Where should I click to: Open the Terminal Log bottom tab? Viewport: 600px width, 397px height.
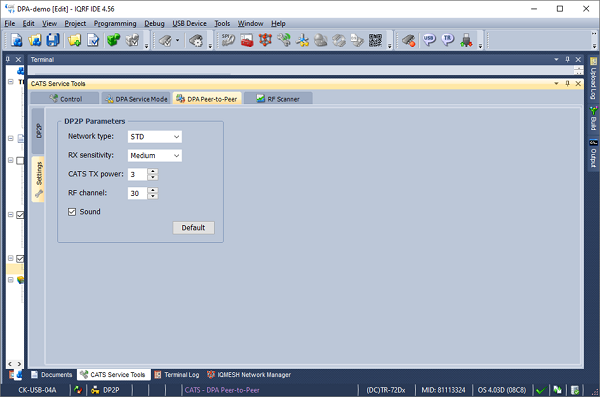coord(177,375)
